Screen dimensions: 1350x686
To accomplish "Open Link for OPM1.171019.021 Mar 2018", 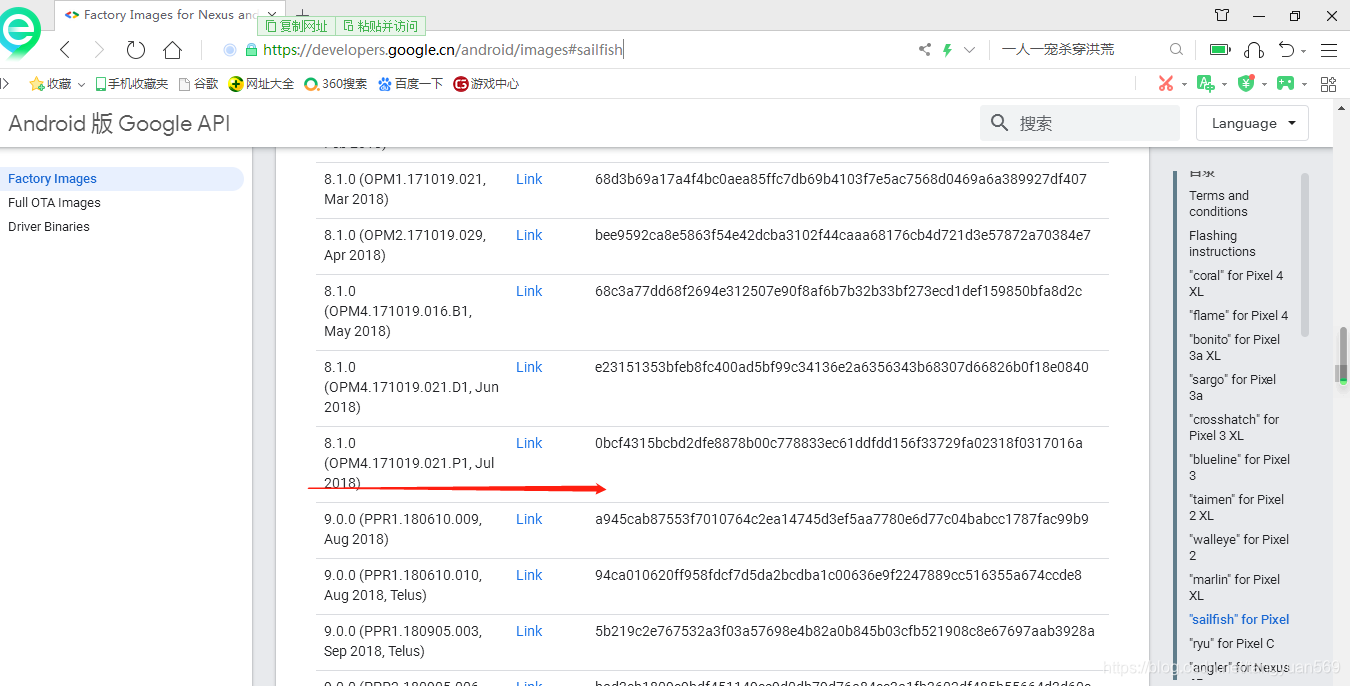I will point(529,179).
